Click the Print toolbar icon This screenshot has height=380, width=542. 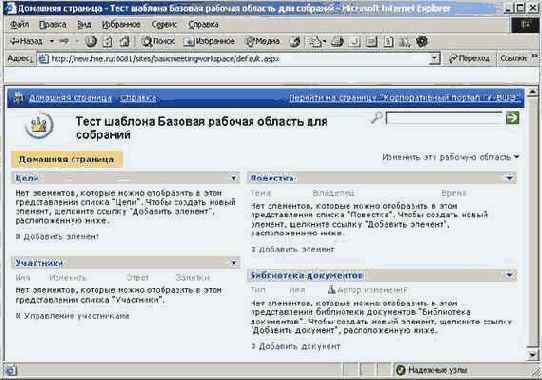click(337, 42)
